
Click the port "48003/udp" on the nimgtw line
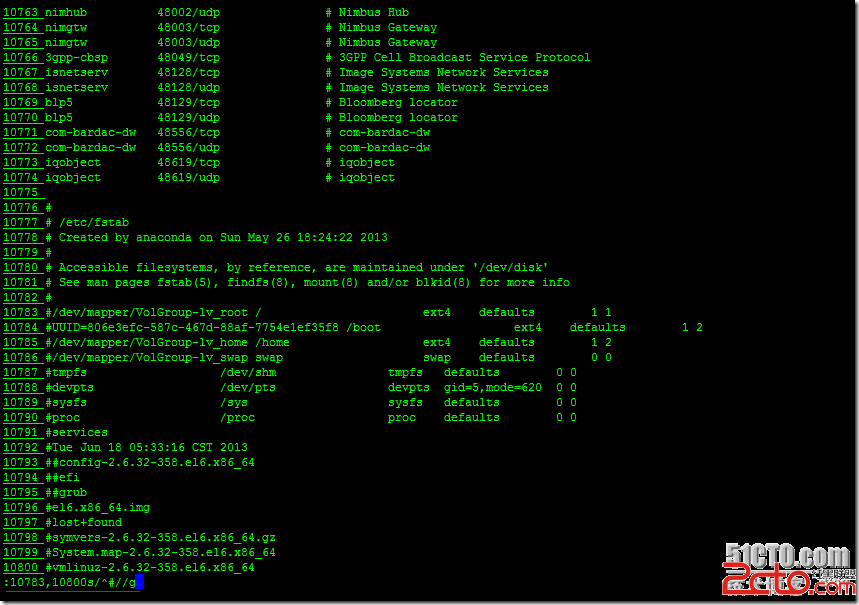(188, 42)
